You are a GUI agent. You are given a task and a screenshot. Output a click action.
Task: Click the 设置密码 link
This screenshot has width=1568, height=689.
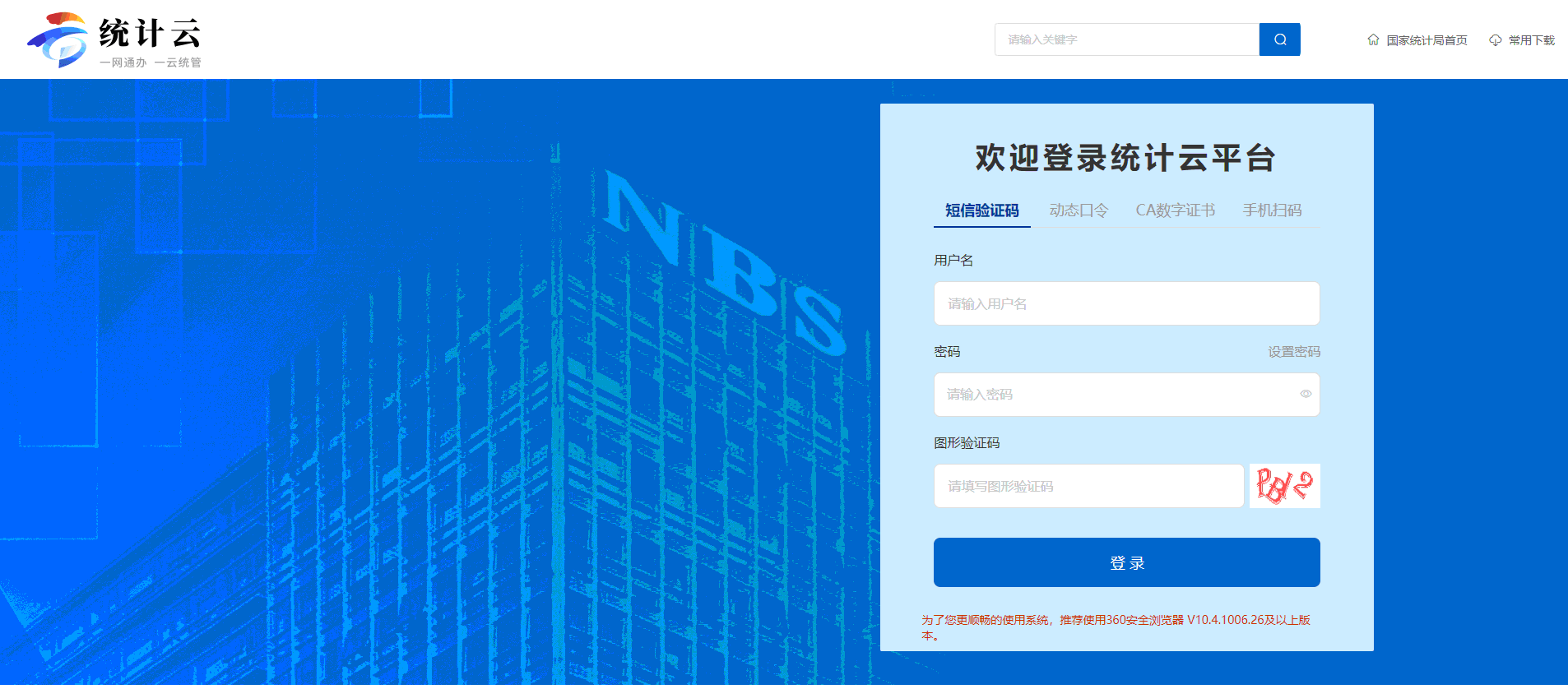click(1294, 352)
